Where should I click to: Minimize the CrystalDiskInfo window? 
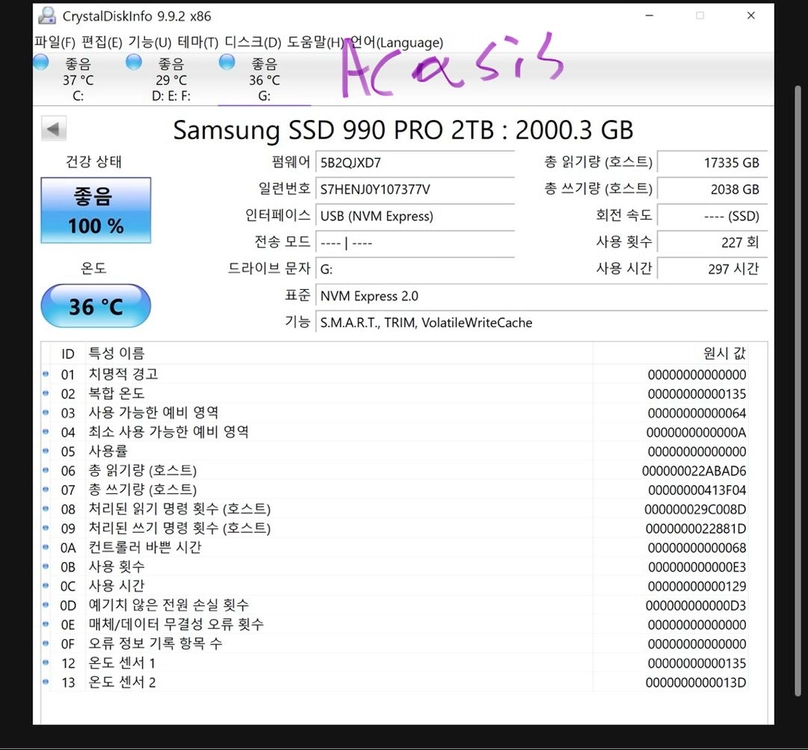click(649, 15)
